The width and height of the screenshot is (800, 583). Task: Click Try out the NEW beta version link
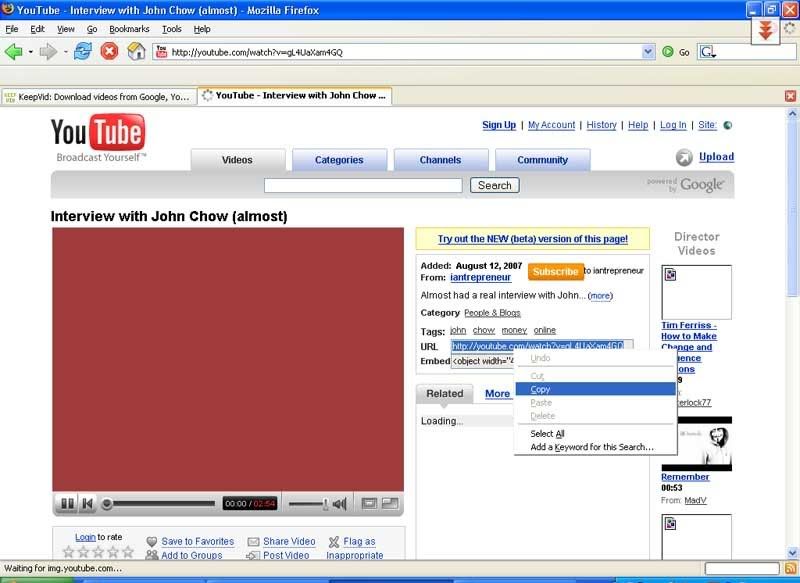[x=533, y=239]
